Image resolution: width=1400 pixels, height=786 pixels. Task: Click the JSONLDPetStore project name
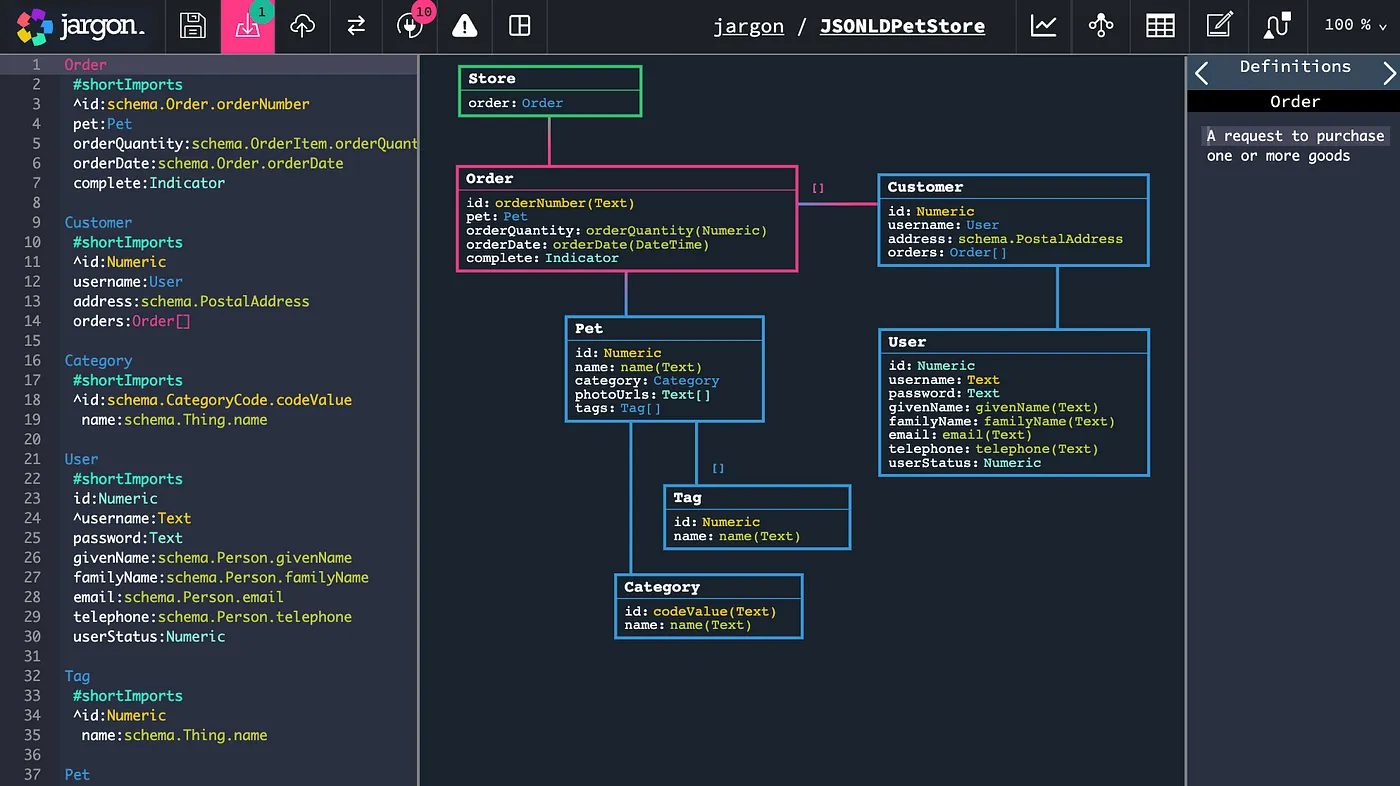tap(902, 26)
